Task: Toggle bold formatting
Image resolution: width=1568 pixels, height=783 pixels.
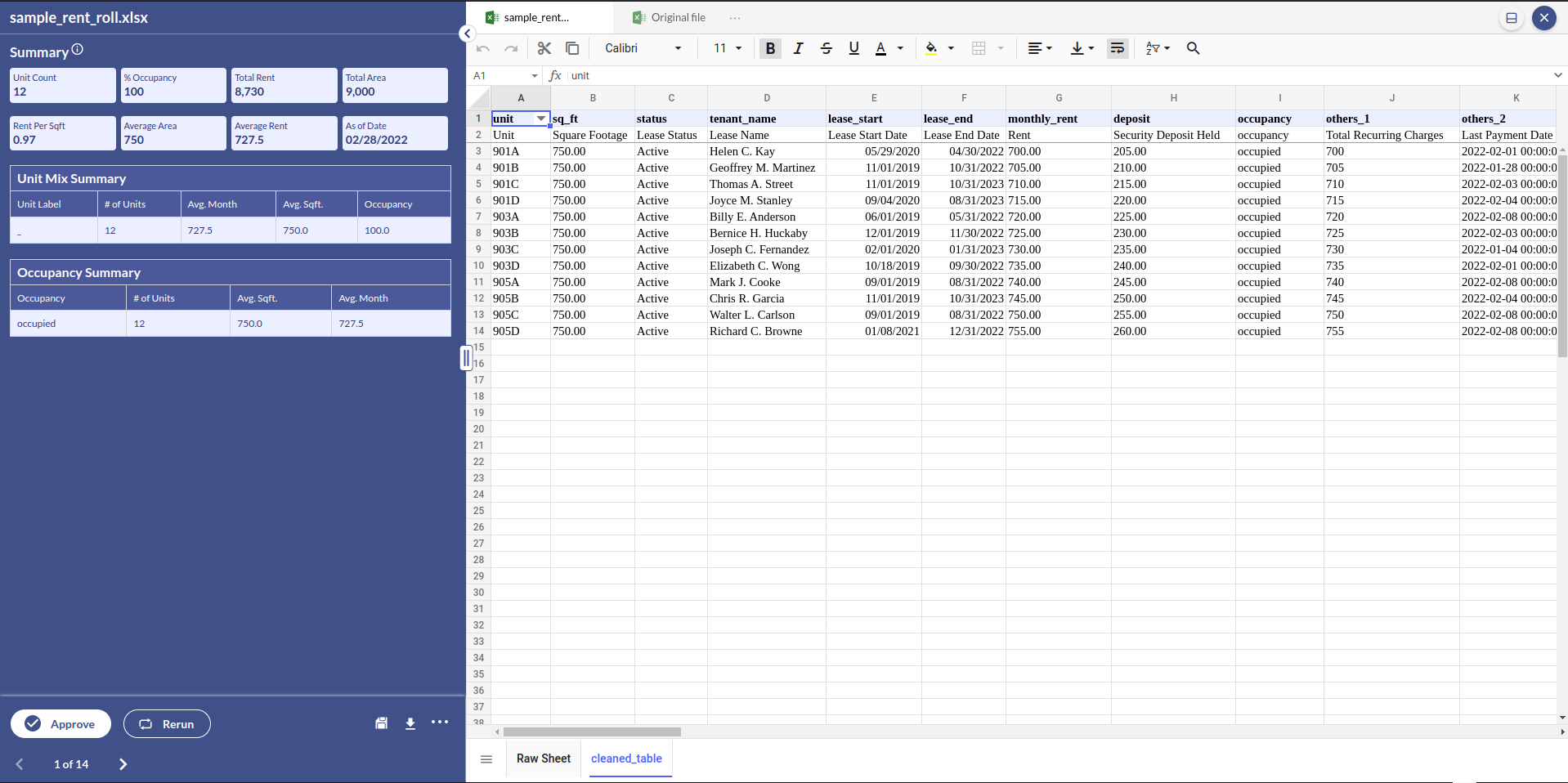Action: point(770,49)
